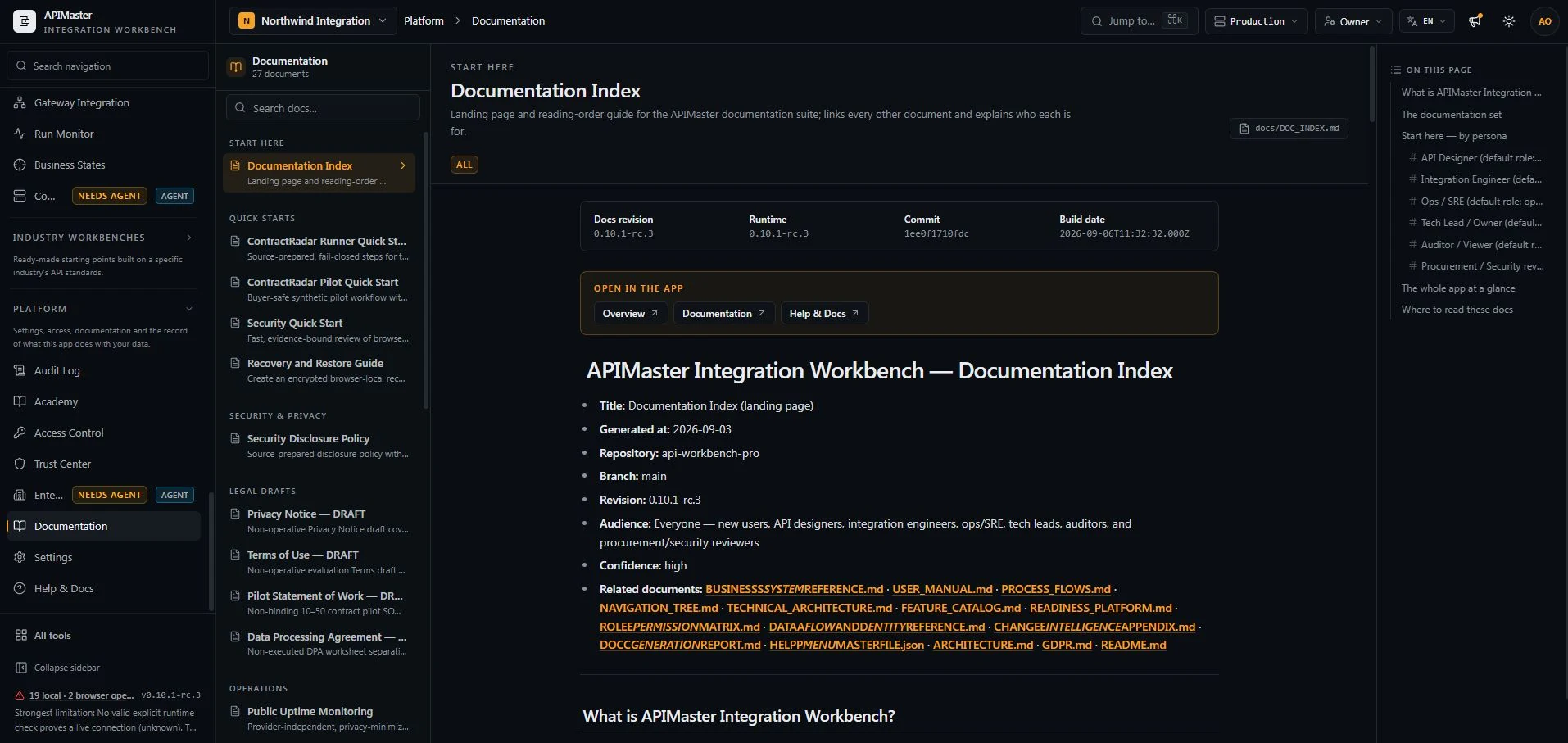Open Academy in the sidebar
Screen dimensions: 1568x743
click(103, 401)
